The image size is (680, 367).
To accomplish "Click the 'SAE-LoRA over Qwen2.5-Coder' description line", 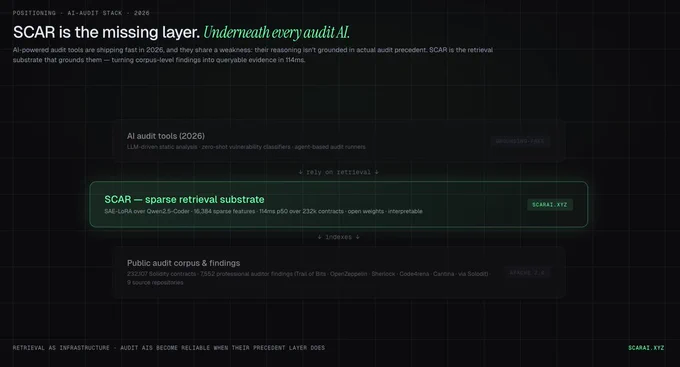I will pyautogui.click(x=263, y=211).
